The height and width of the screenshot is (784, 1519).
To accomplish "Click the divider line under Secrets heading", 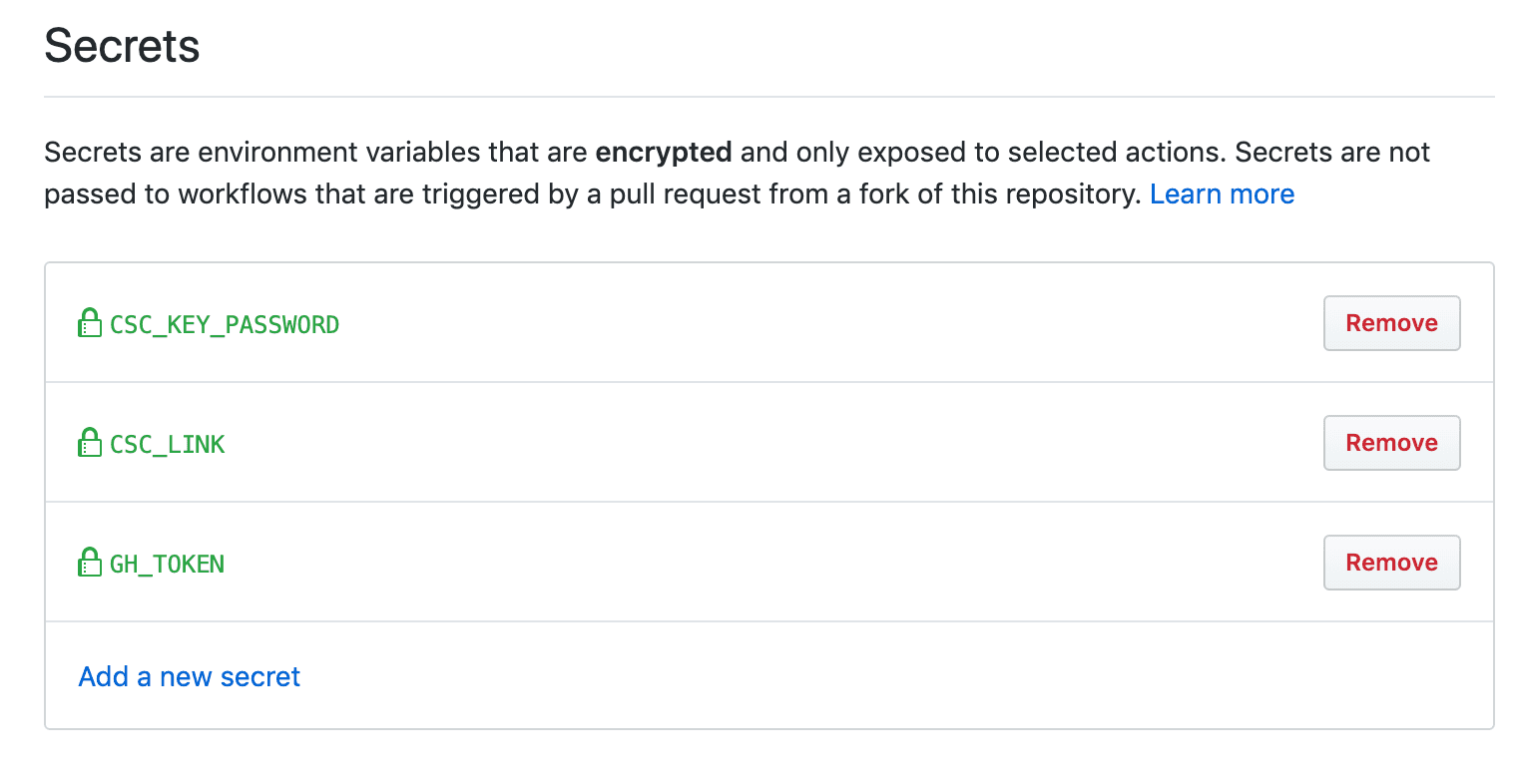I will pyautogui.click(x=768, y=97).
